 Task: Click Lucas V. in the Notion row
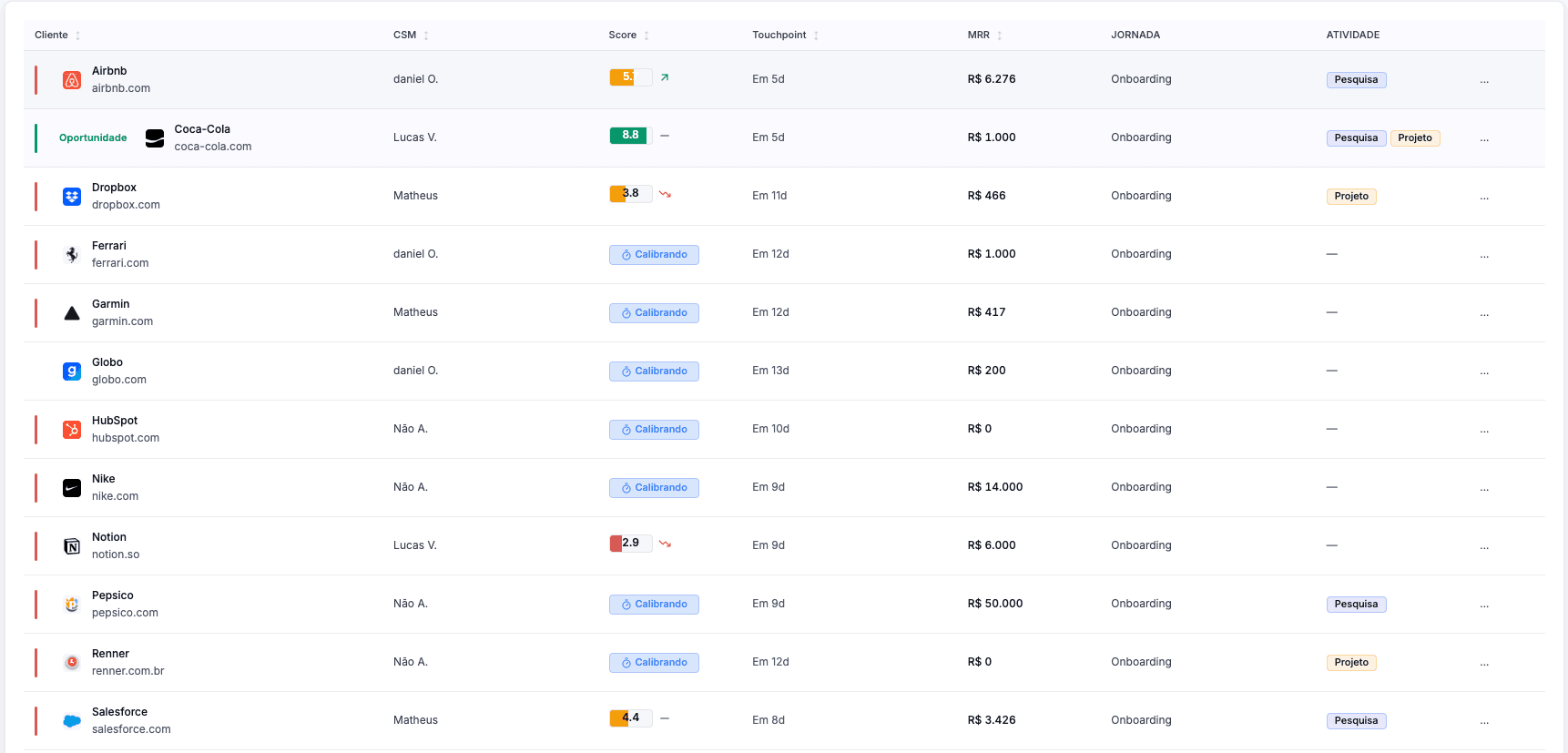(x=415, y=545)
